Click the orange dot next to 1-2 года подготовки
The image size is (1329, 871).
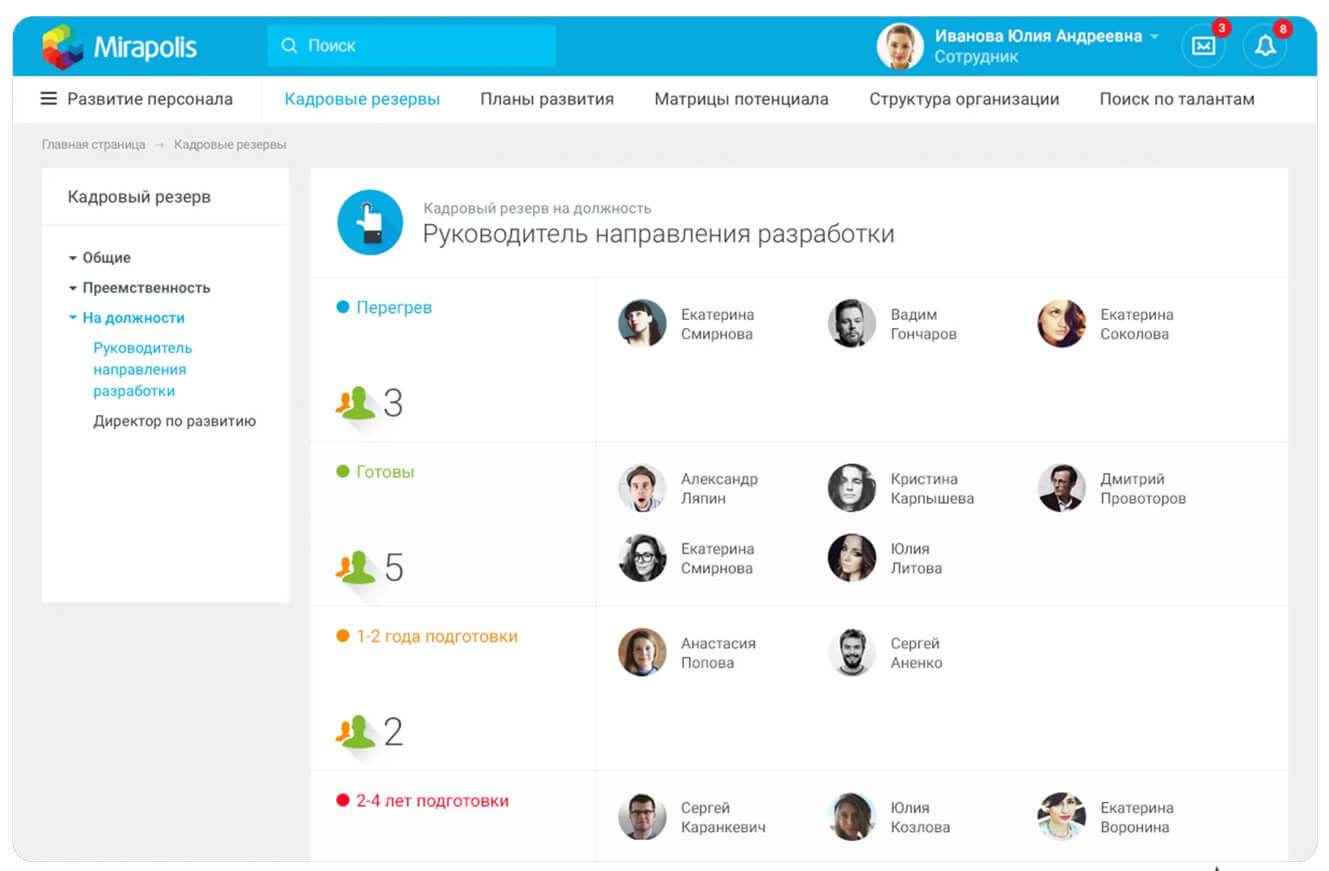pos(343,636)
